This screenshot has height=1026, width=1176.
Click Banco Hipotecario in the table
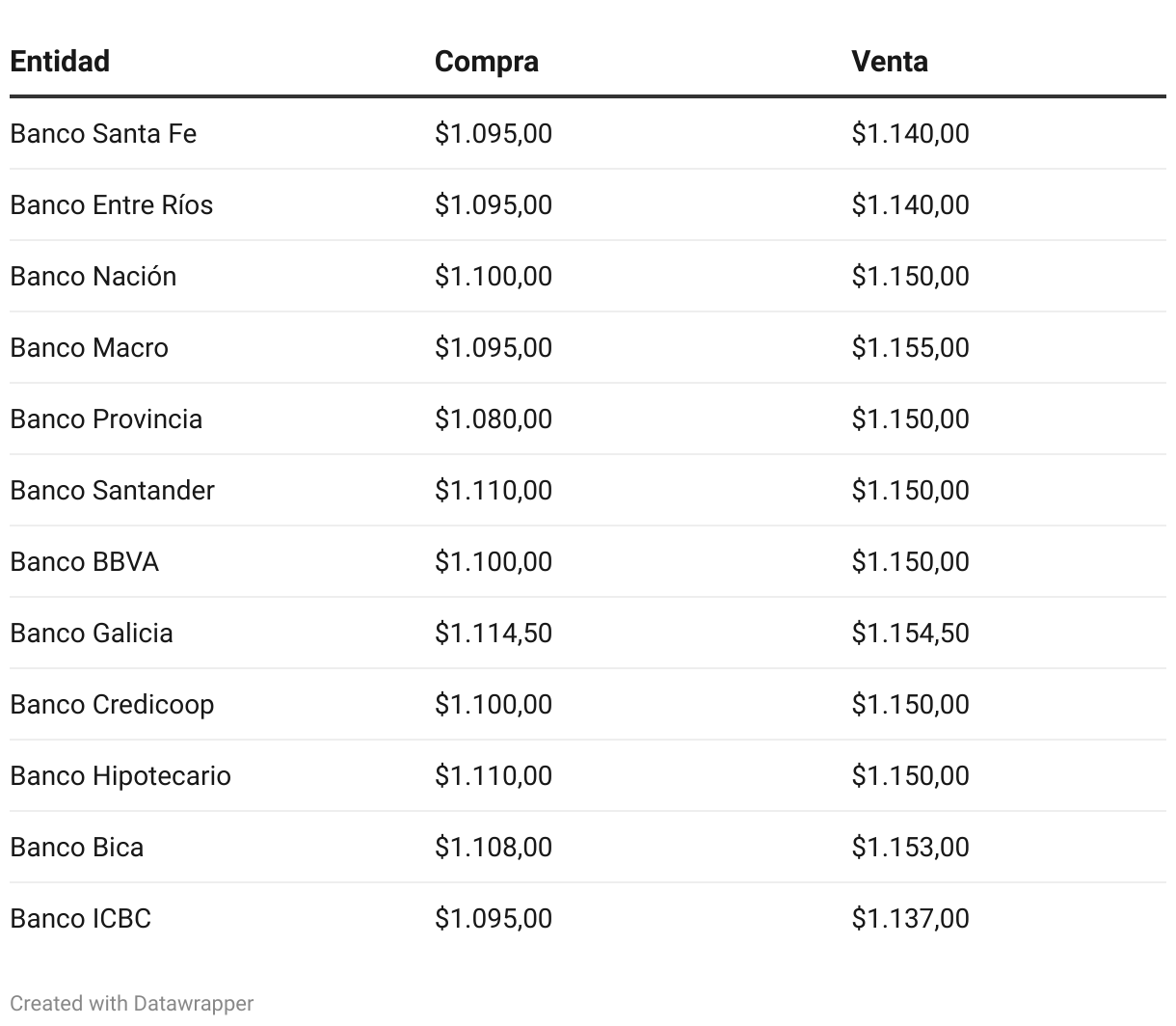click(120, 775)
